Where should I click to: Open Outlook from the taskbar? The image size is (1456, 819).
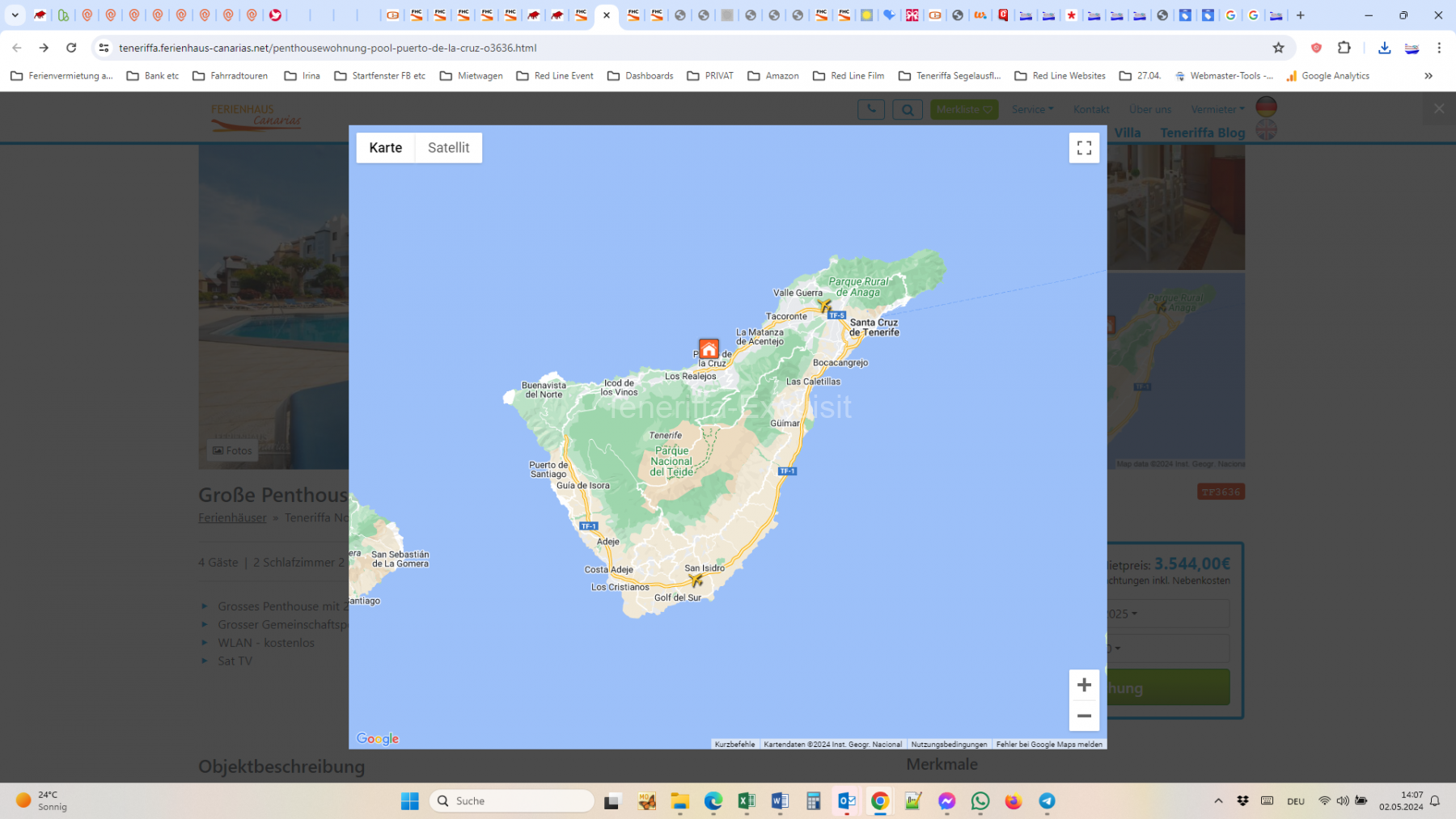click(847, 800)
